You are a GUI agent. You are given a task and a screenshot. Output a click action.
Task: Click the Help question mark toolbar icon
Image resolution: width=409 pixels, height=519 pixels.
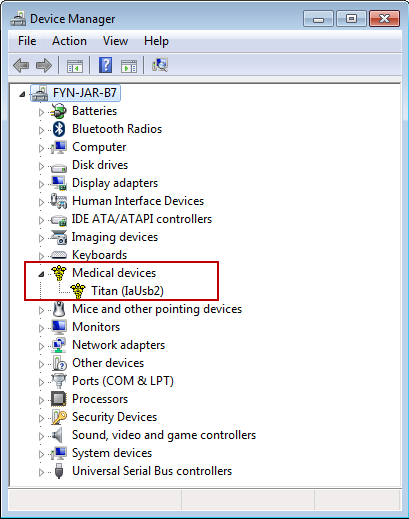[105, 65]
